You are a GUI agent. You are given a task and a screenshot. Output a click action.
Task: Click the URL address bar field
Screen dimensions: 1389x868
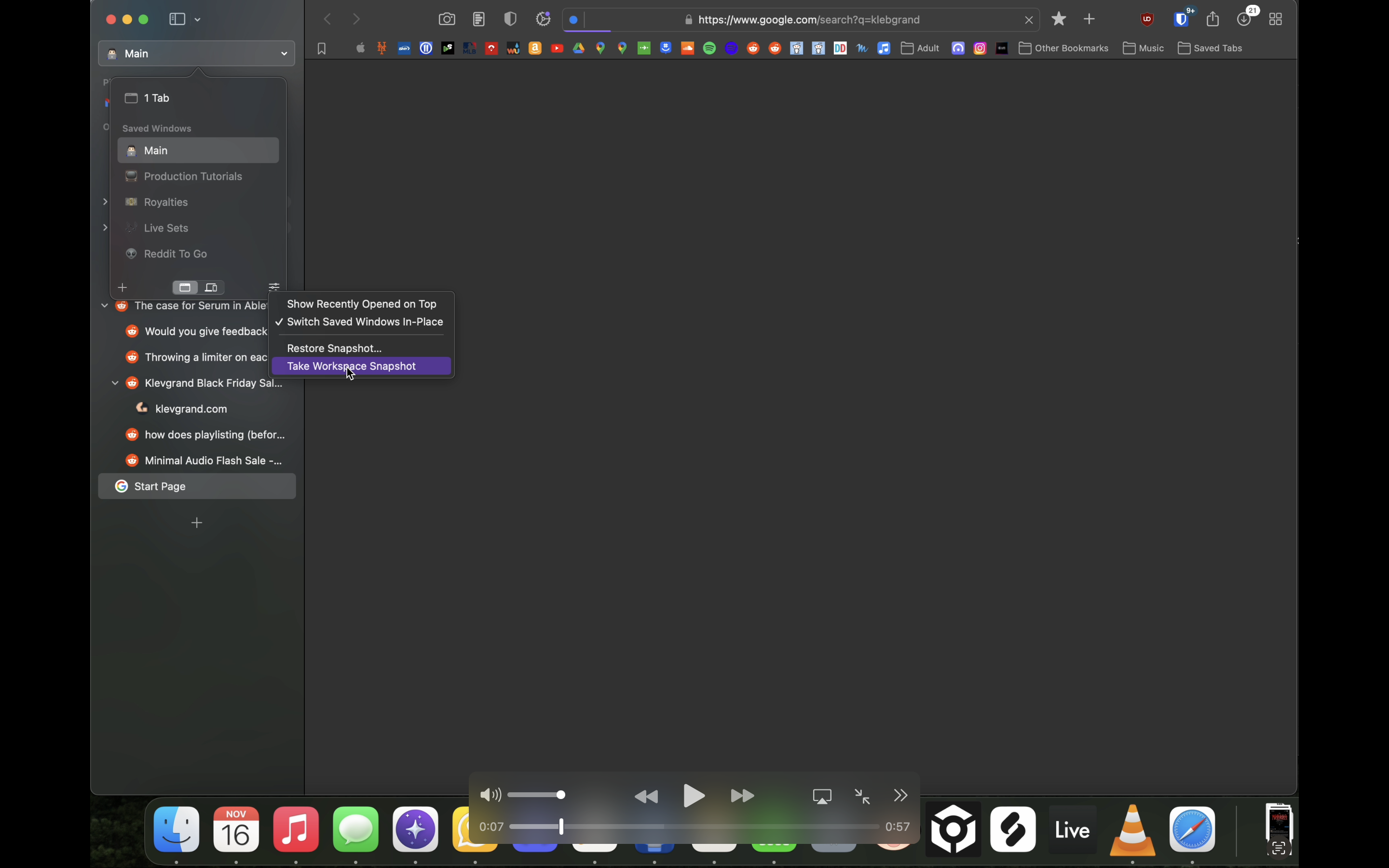[x=808, y=20]
